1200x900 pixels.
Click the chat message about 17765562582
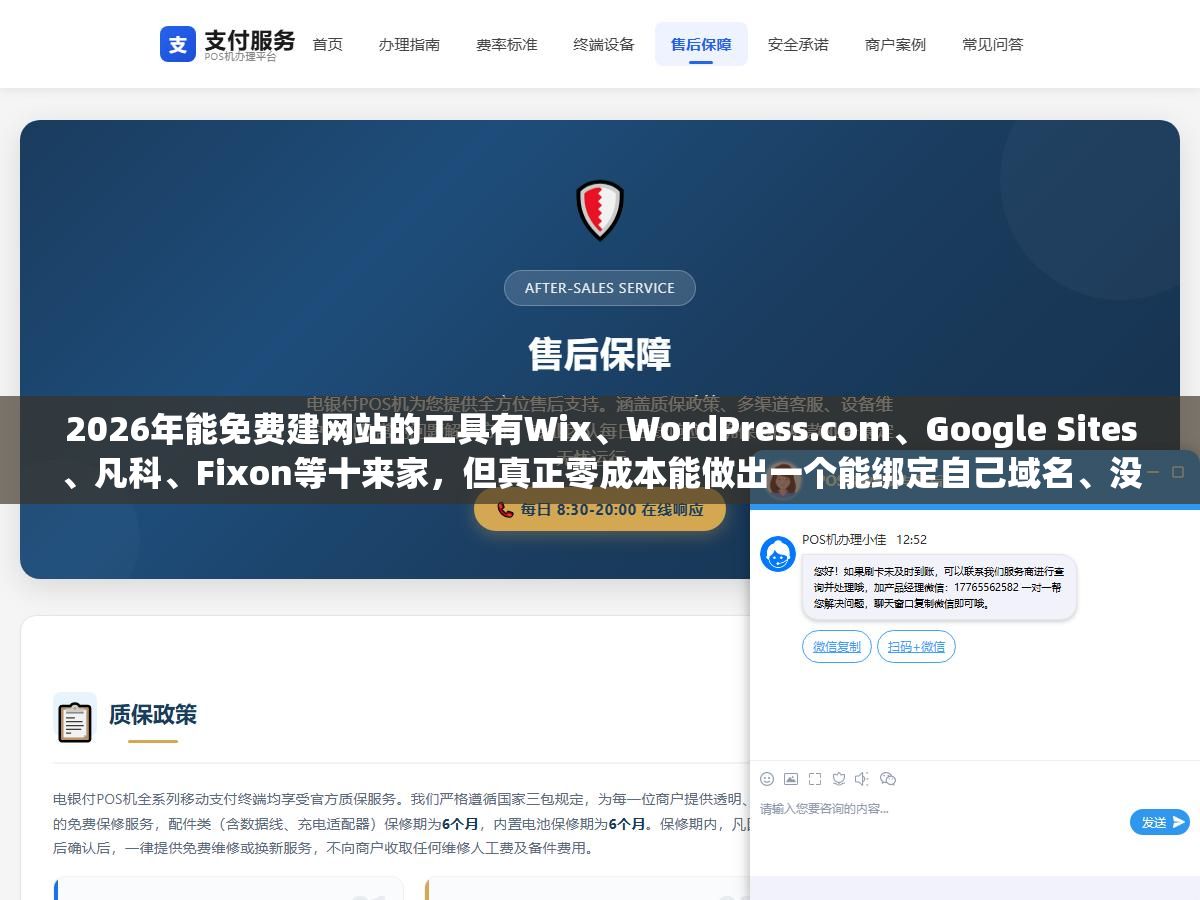point(939,588)
